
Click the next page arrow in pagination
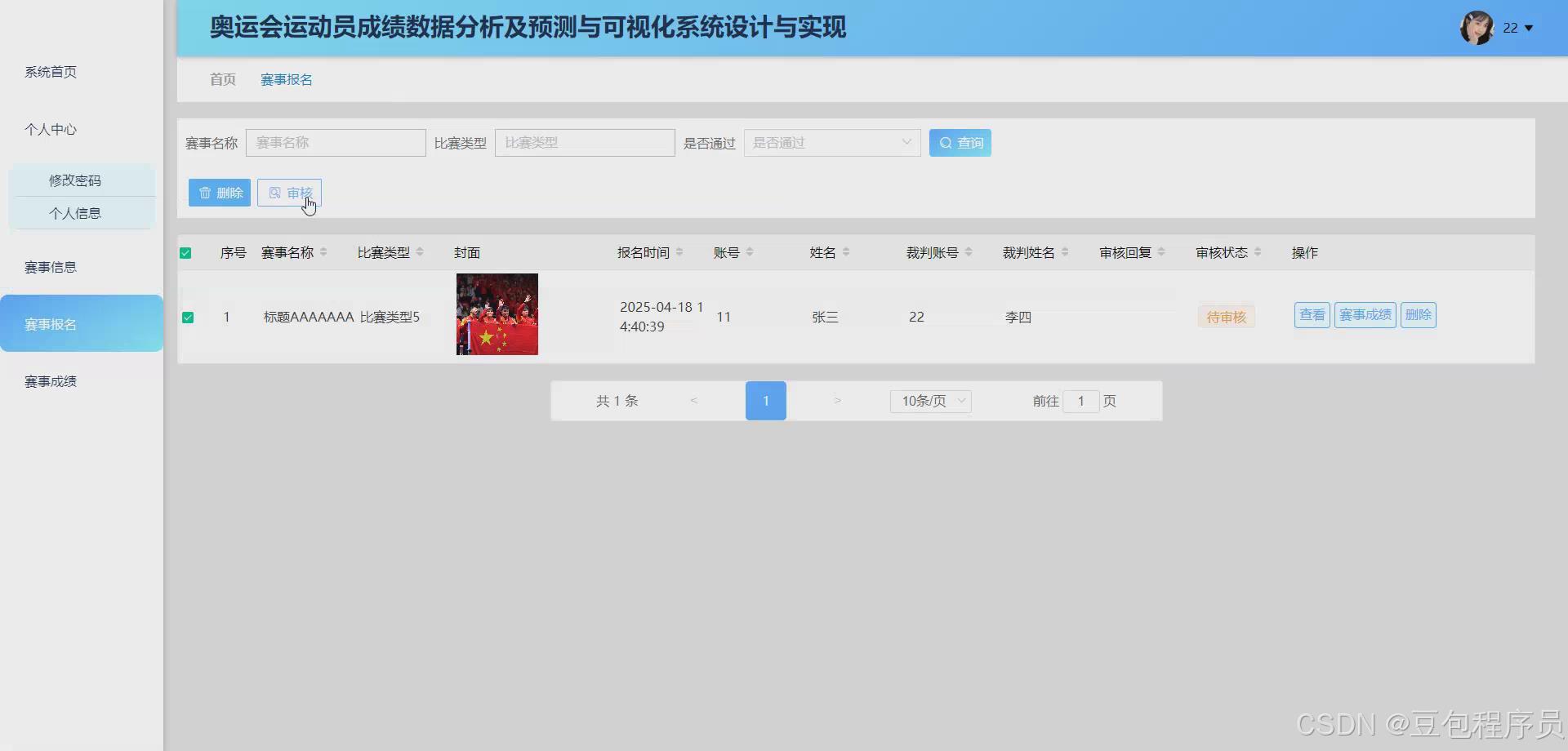pos(836,401)
